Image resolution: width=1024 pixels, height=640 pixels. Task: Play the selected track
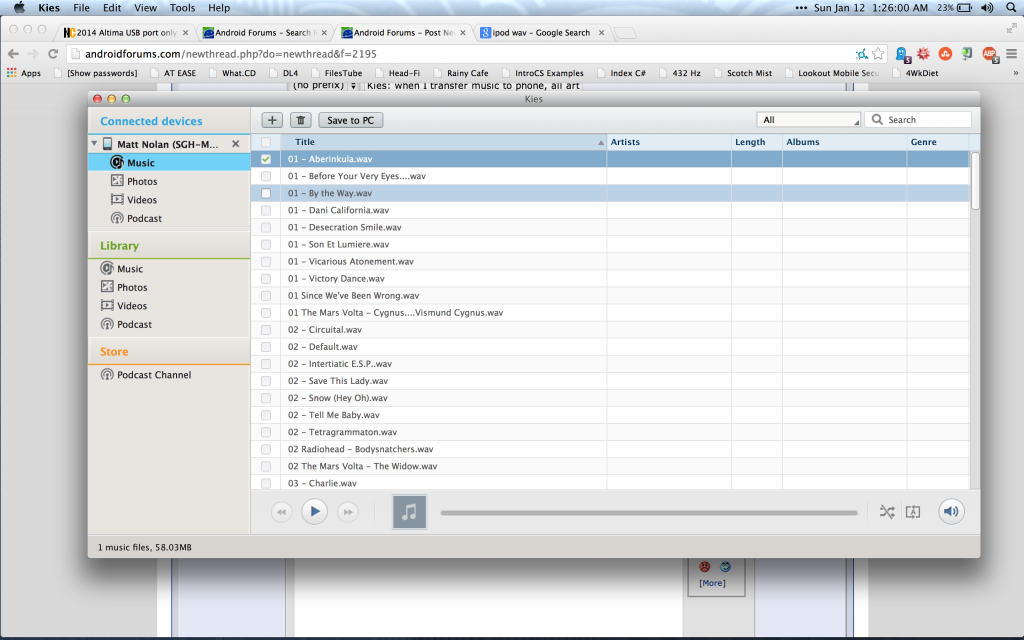point(314,511)
